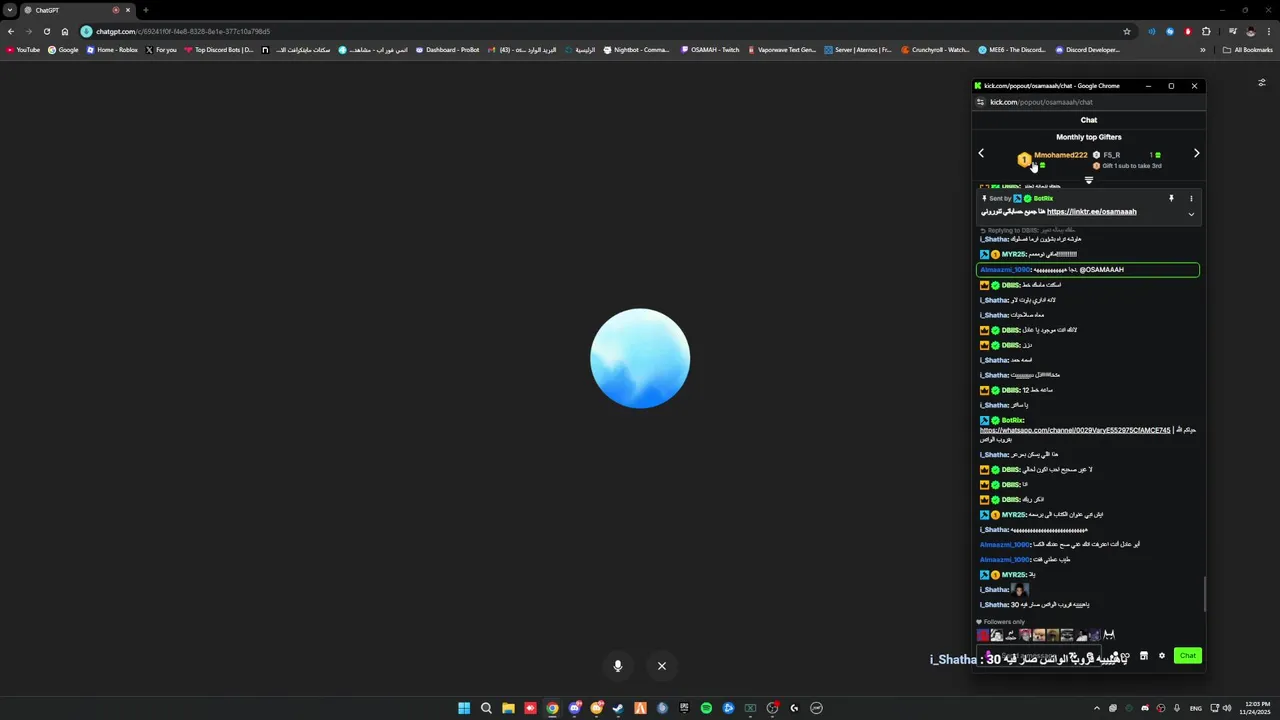1280x720 pixels.
Task: Open the linktr.ee/osamaaah link
Action: 1092,212
